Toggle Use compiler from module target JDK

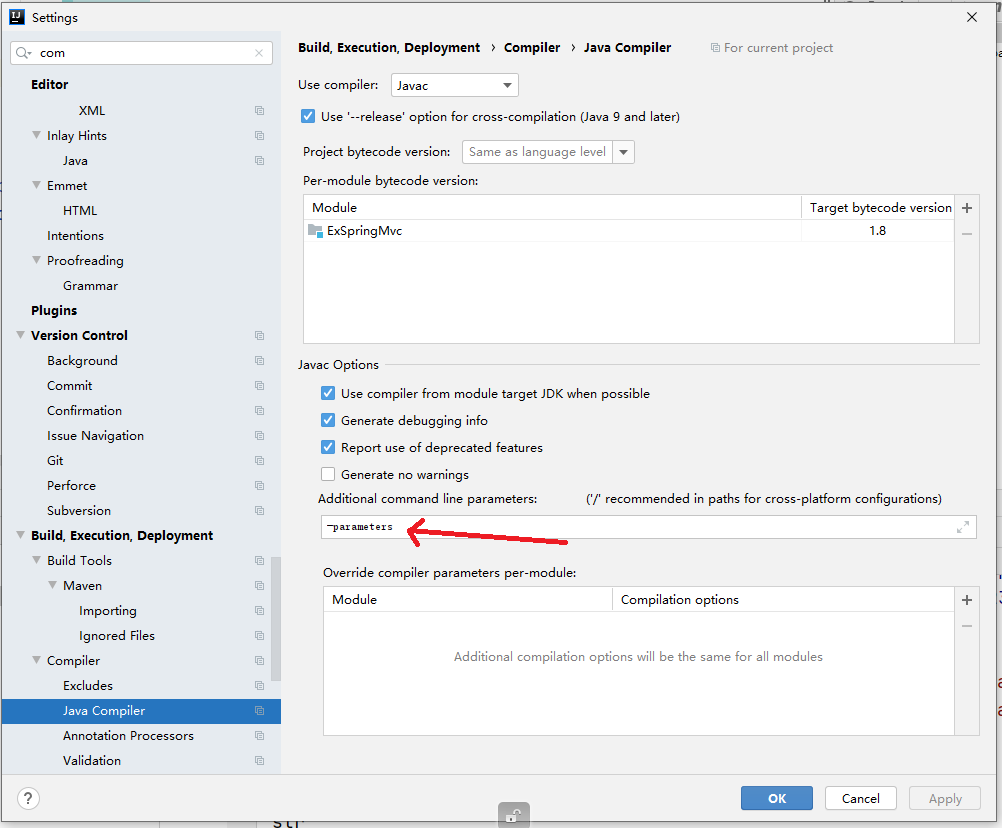(328, 393)
